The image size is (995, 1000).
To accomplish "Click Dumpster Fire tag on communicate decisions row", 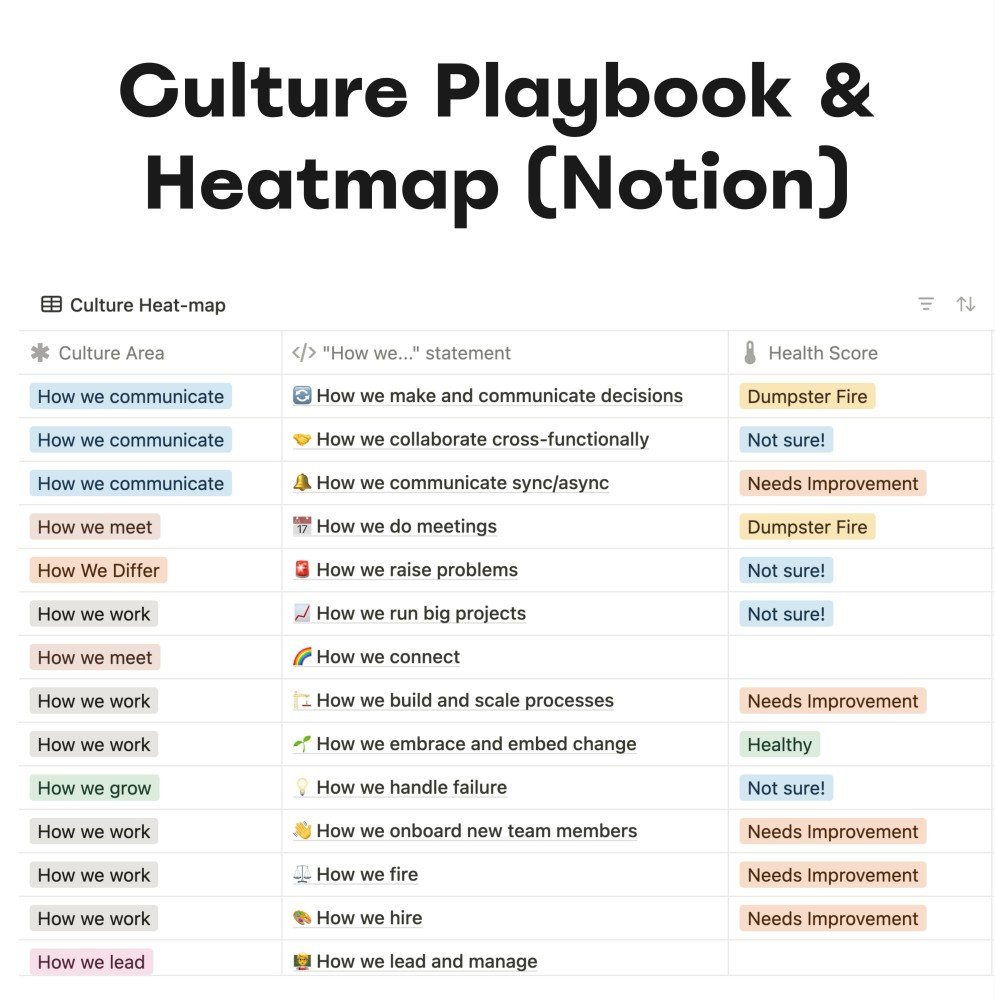I will 807,396.
